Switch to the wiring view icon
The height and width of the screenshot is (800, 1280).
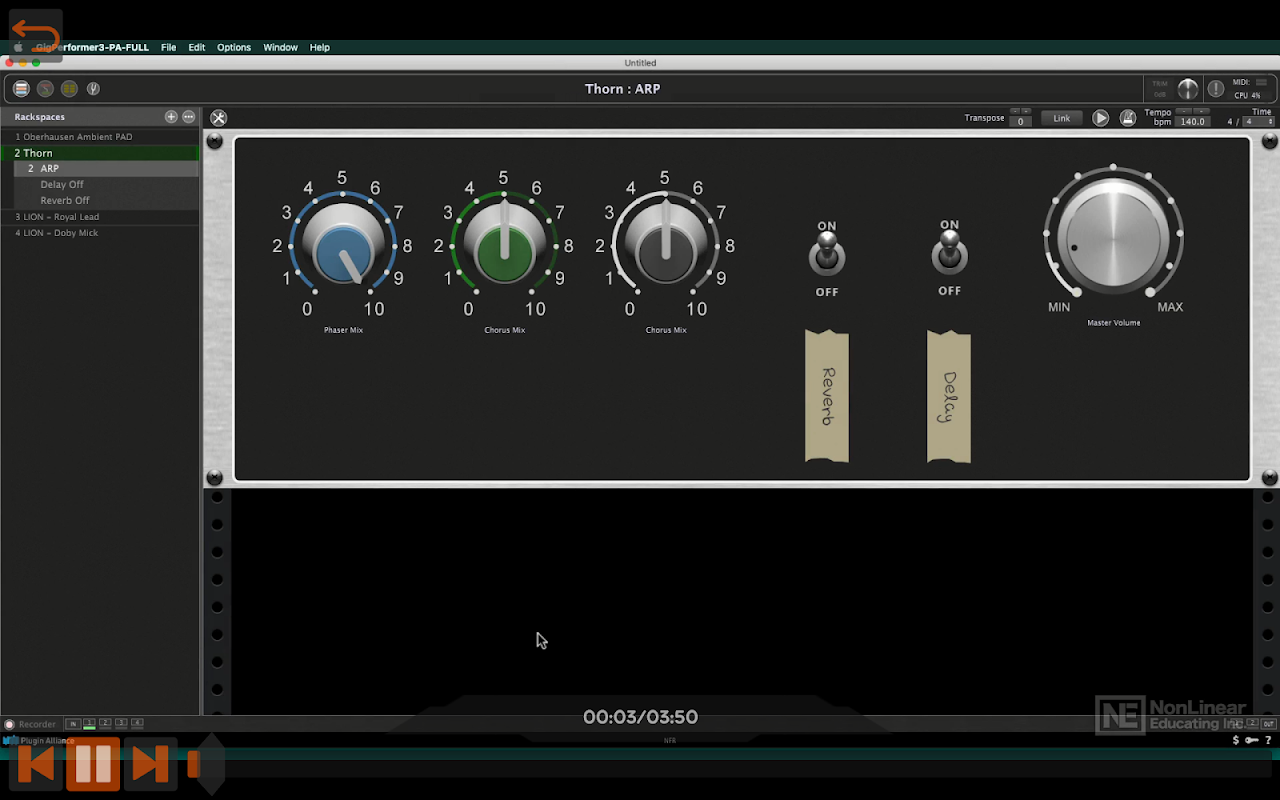click(x=45, y=88)
